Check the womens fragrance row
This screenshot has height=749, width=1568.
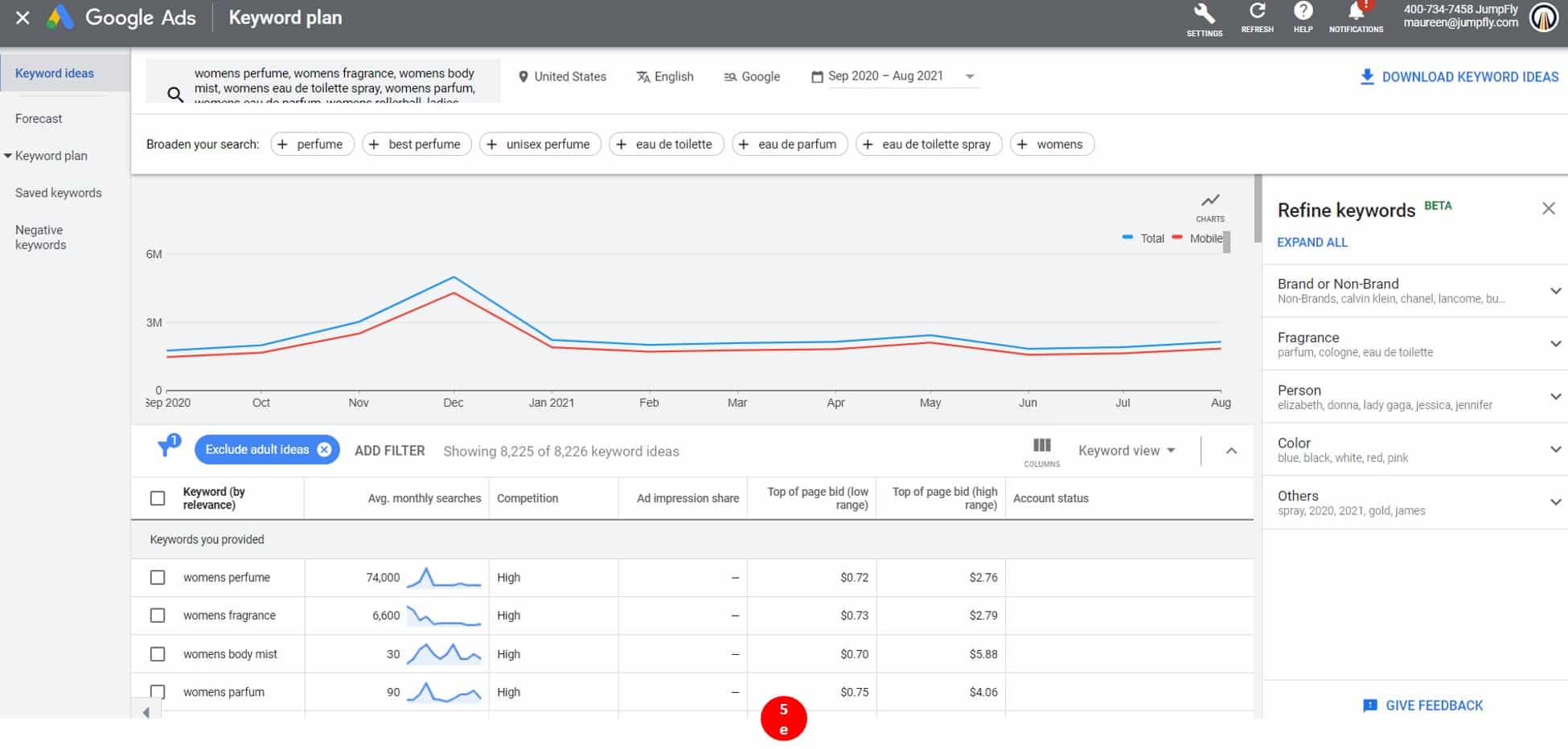pos(158,616)
